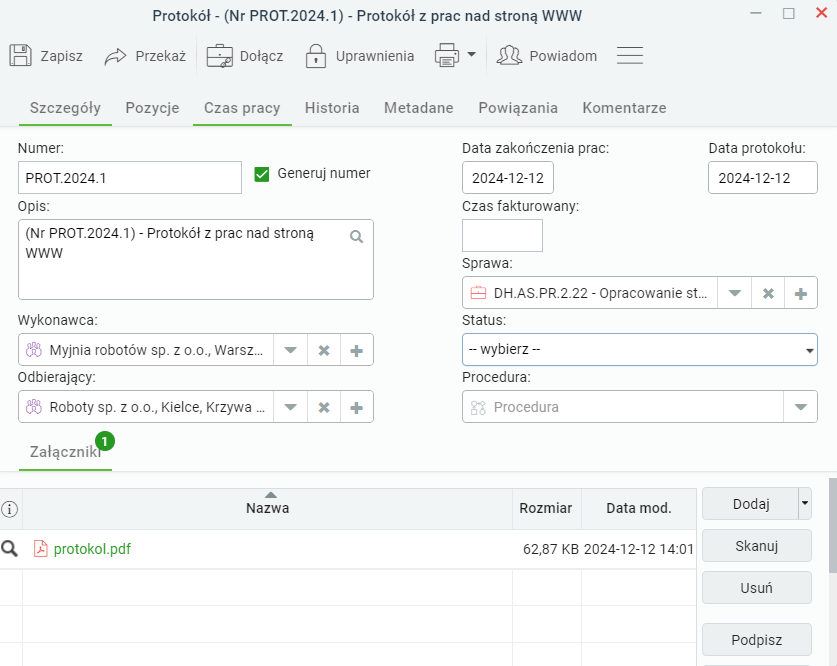
Task: Click the Dodaj attachment button
Action: [x=751, y=503]
